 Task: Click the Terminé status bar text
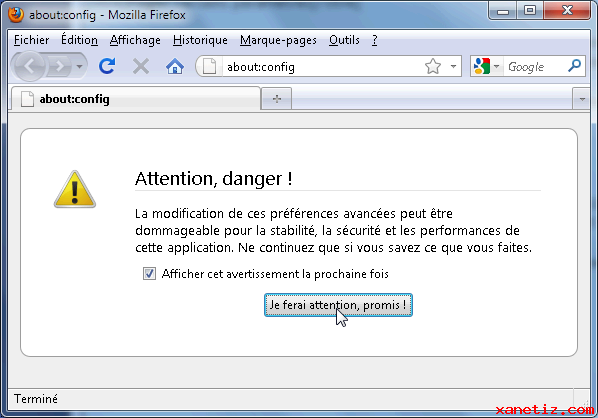pyautogui.click(x=36, y=399)
